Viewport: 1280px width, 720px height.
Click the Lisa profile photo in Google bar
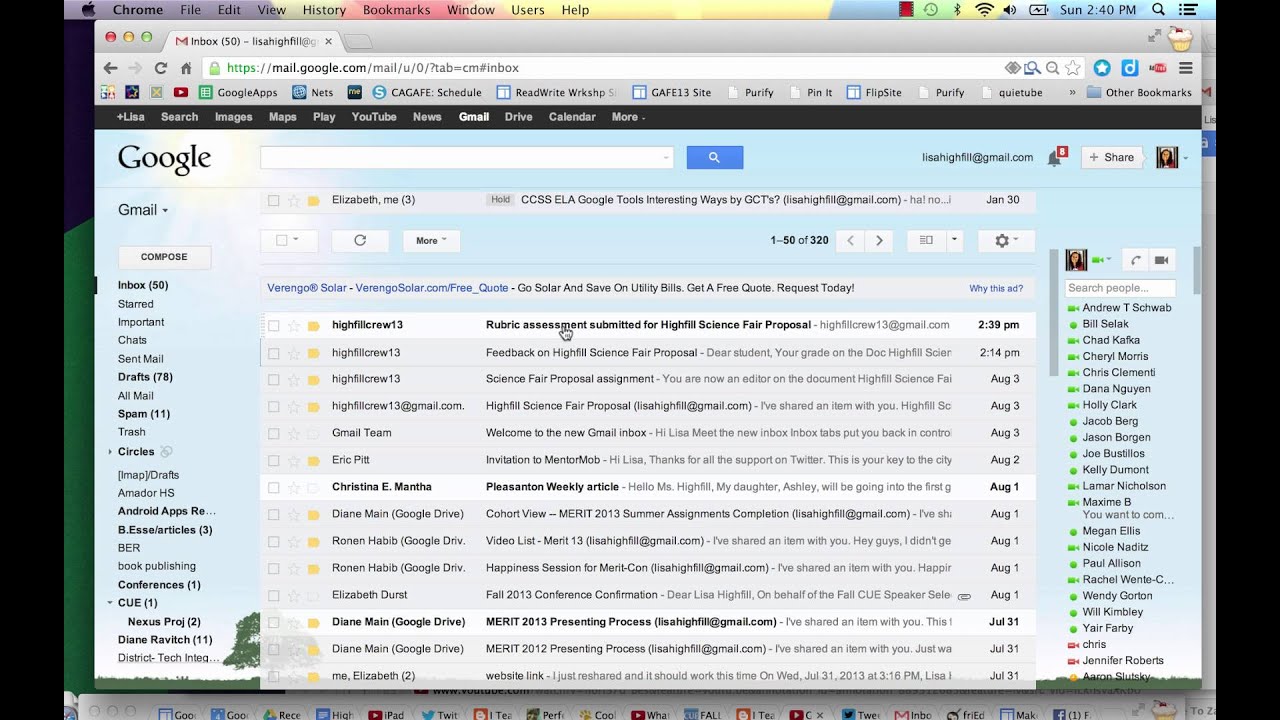1167,157
